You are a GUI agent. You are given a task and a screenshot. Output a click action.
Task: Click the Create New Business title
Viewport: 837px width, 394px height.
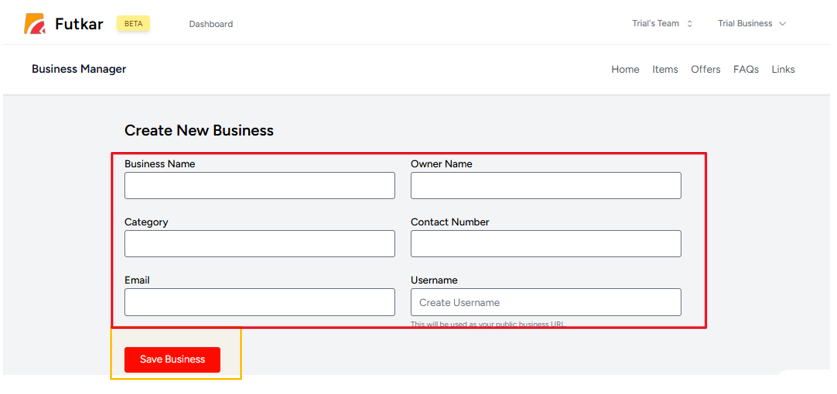(x=199, y=130)
